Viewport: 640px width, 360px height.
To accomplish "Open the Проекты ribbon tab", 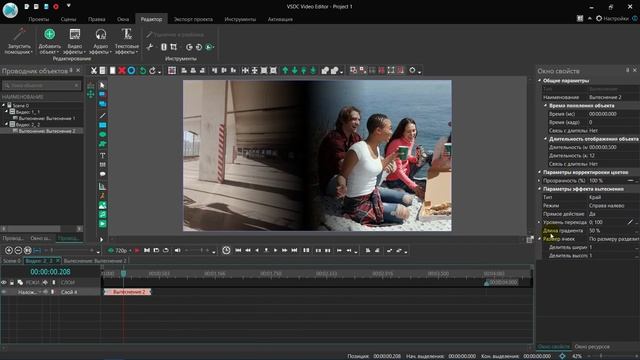I will (x=39, y=19).
